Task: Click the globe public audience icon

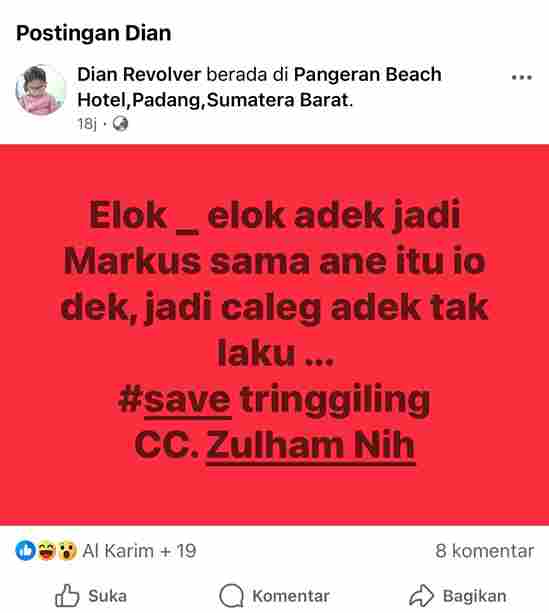Action: pyautogui.click(x=120, y=124)
